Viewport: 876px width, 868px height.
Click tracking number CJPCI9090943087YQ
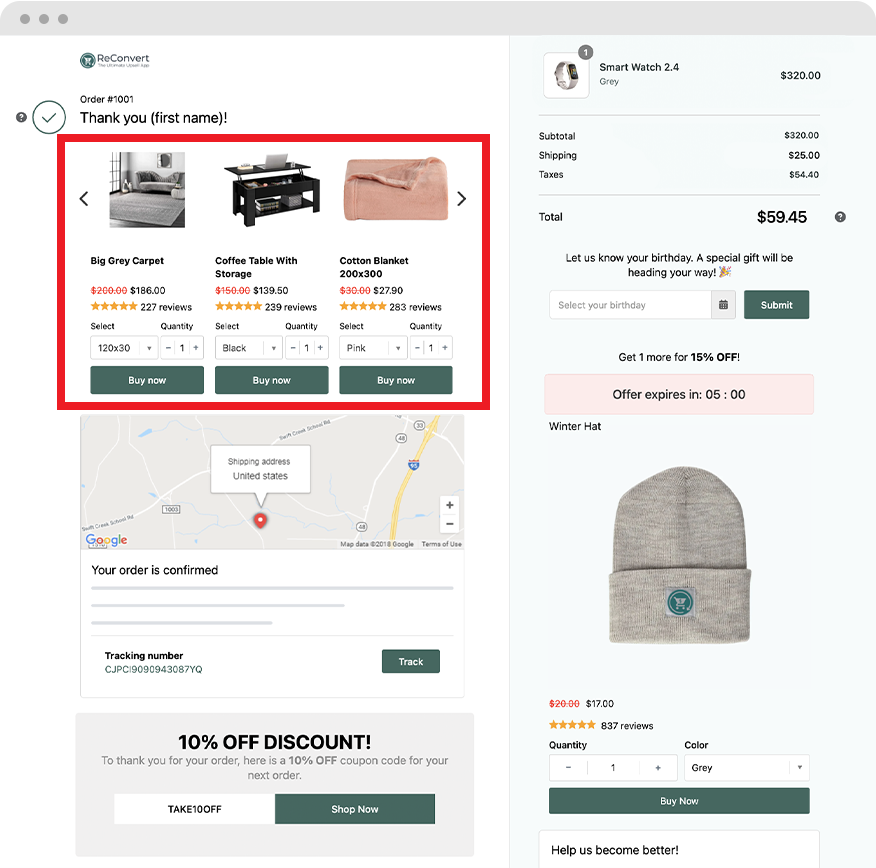[154, 669]
